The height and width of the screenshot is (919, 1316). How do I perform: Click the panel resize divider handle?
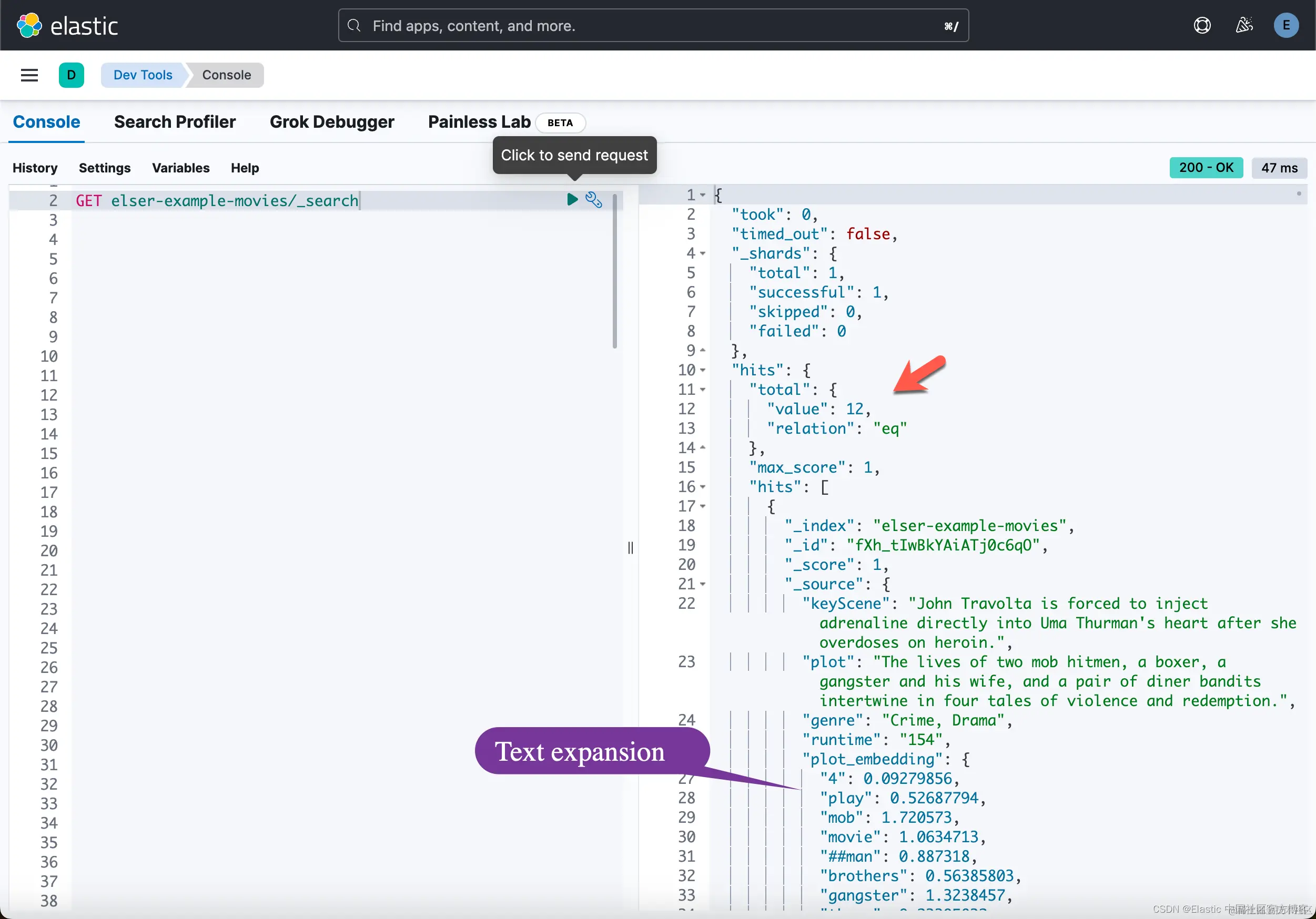631,548
